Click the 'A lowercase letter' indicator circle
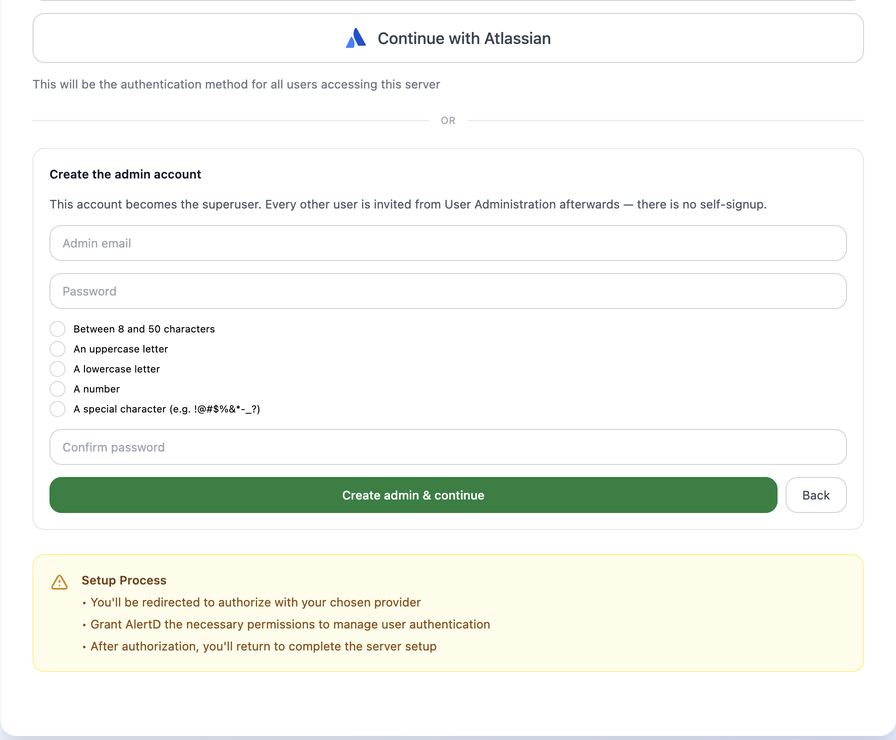 (x=57, y=369)
